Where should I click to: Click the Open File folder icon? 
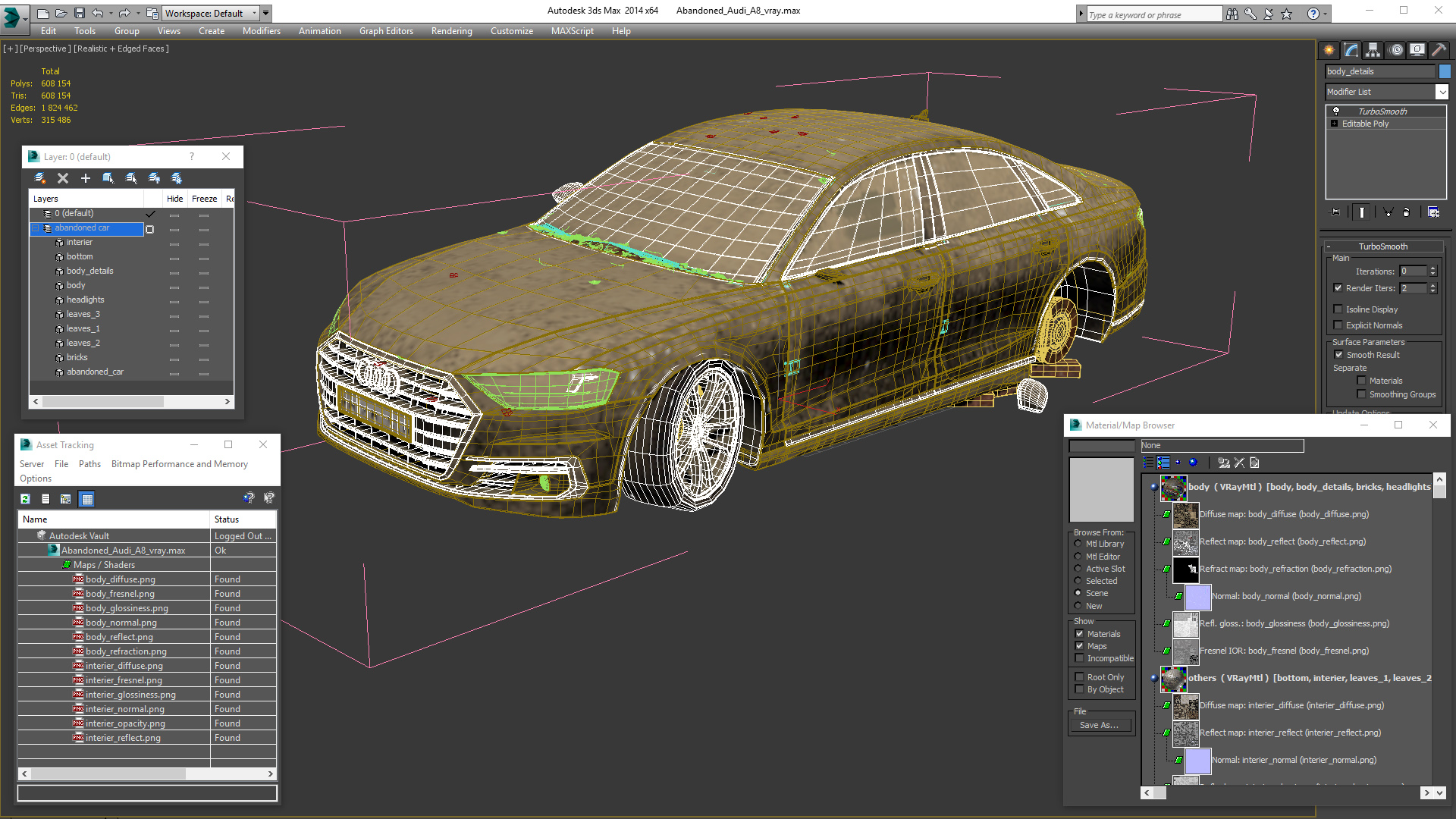coord(61,13)
